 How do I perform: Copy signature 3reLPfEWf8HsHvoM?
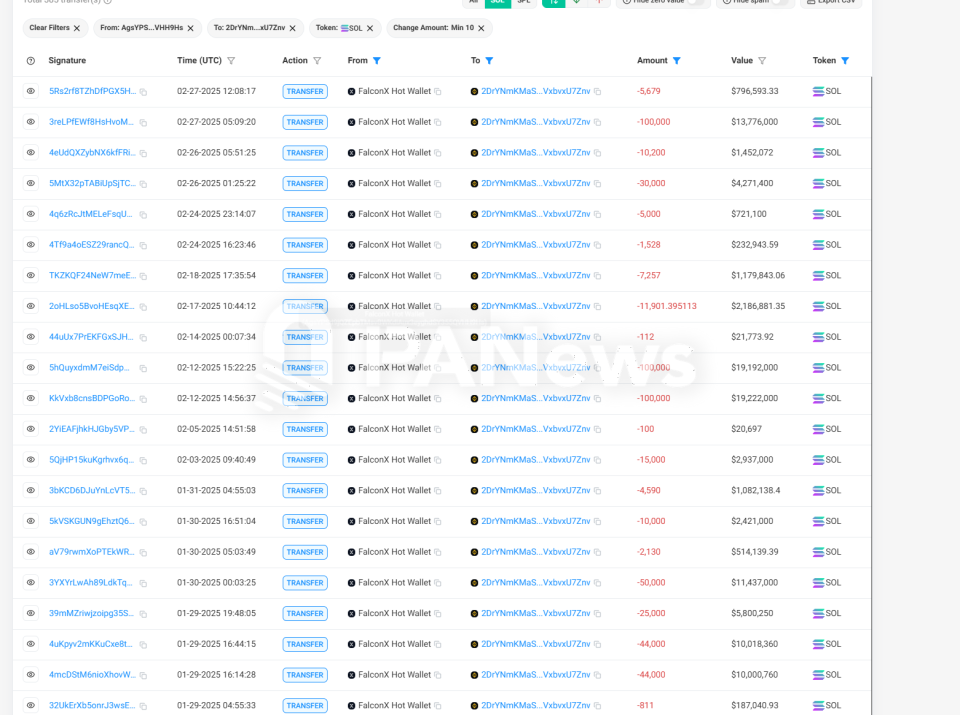[143, 122]
